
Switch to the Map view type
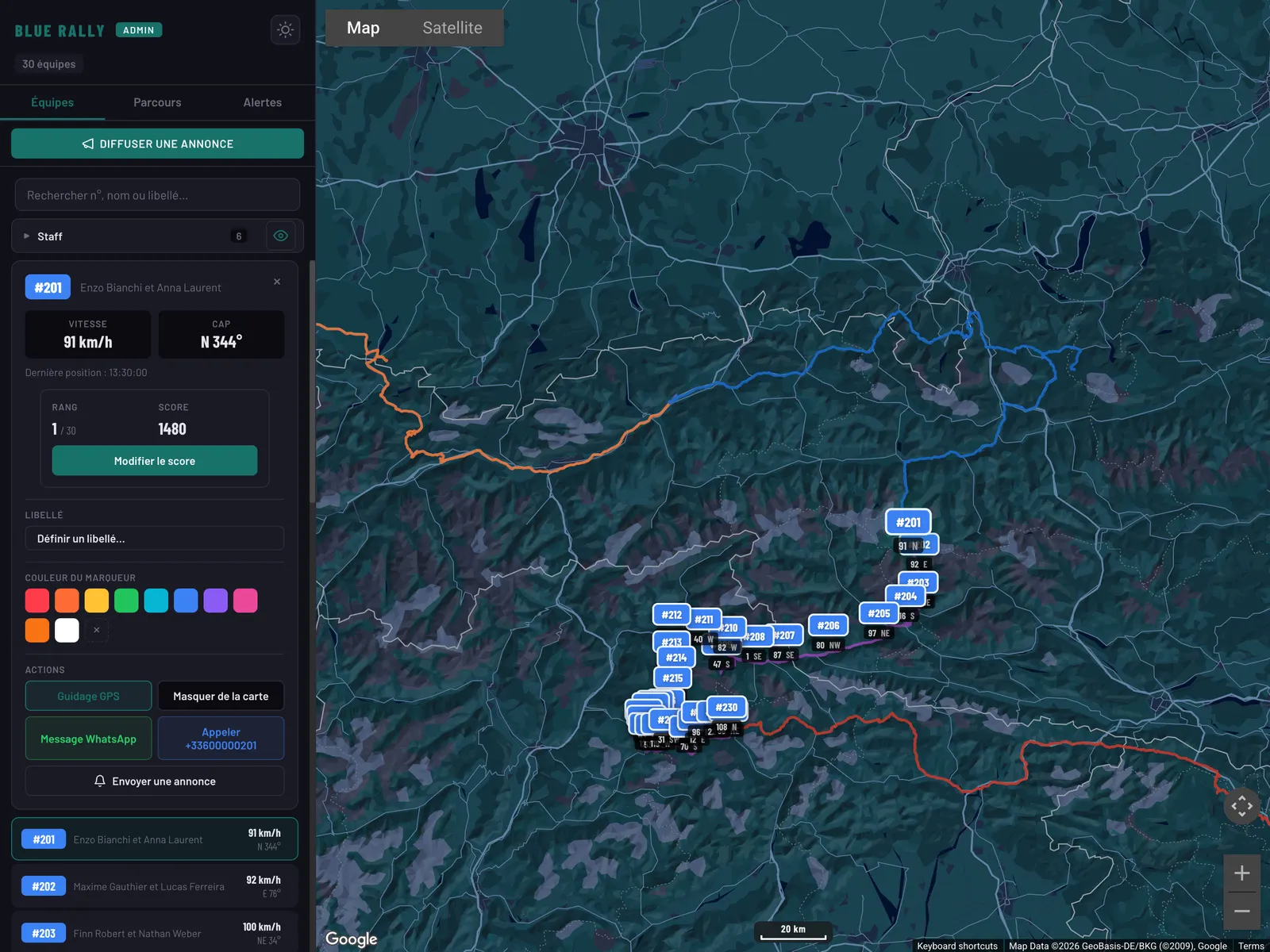[x=363, y=28]
